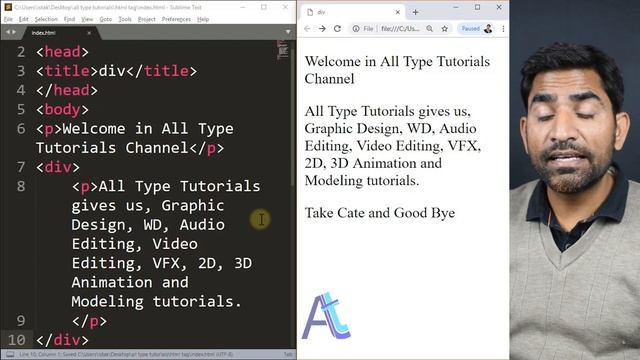The width and height of the screenshot is (640, 360).
Task: Place cursor on the body tag line
Action: click(x=62, y=109)
